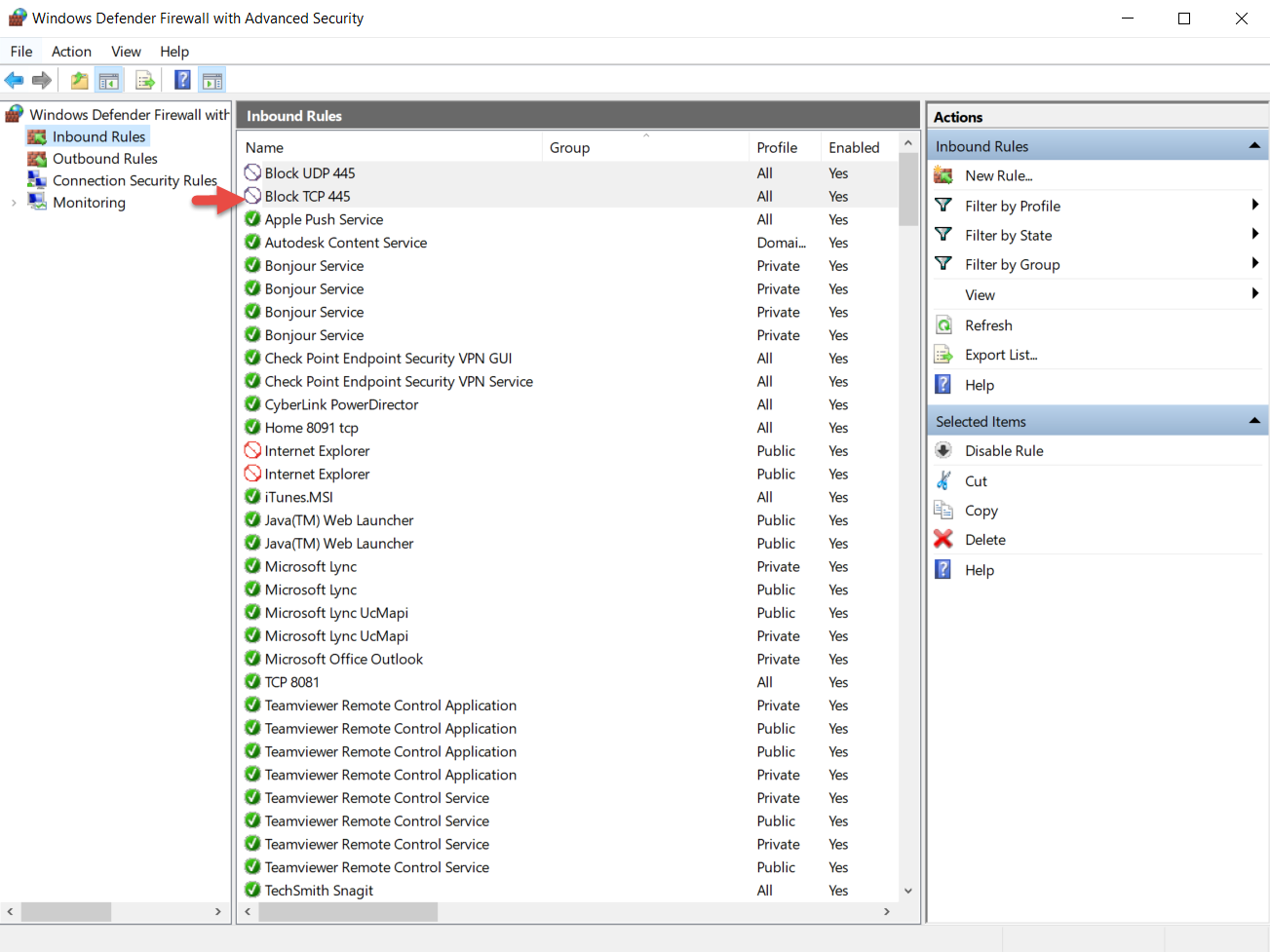Collapse the Selected Items actions section

(x=1254, y=421)
